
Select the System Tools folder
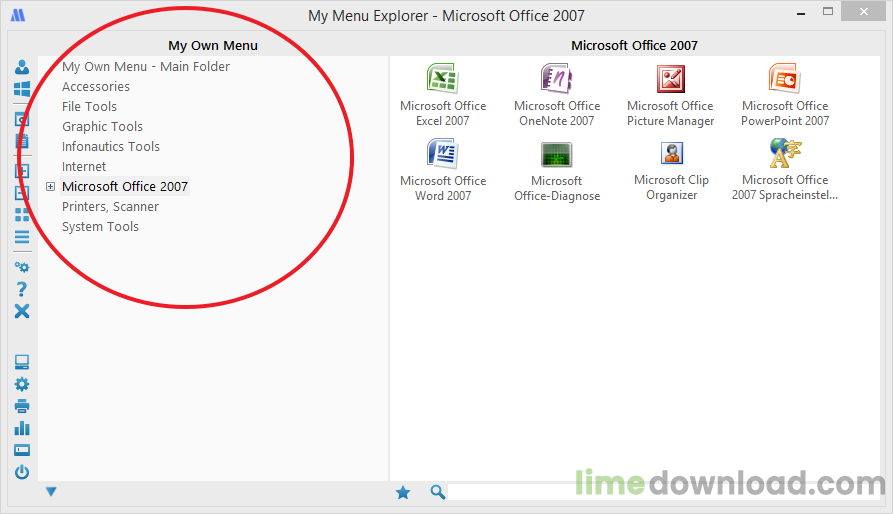(100, 227)
